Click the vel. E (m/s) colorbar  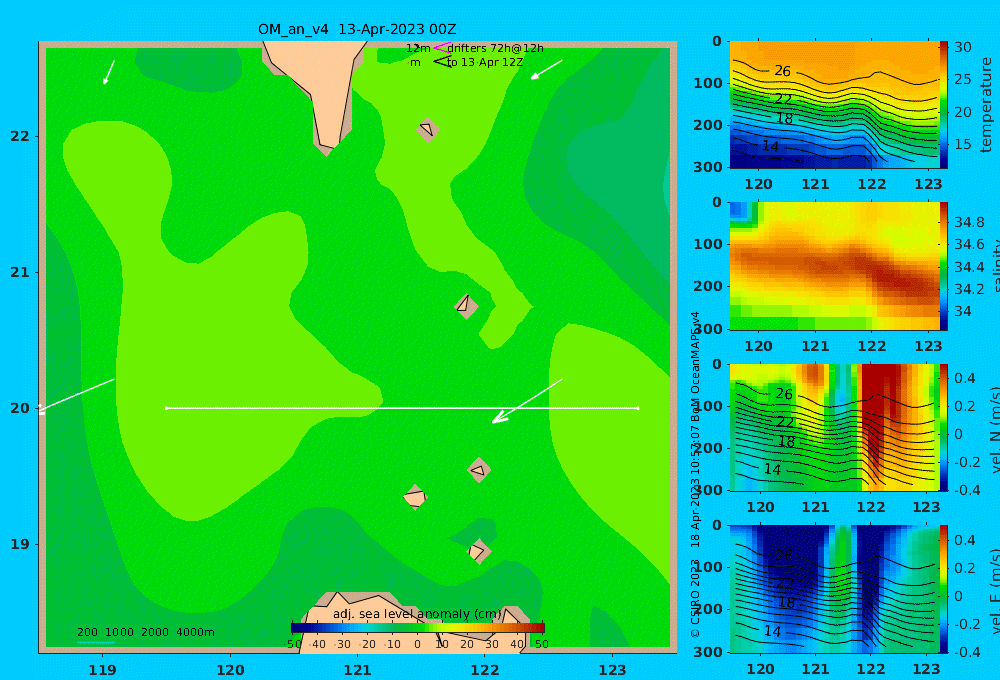943,589
